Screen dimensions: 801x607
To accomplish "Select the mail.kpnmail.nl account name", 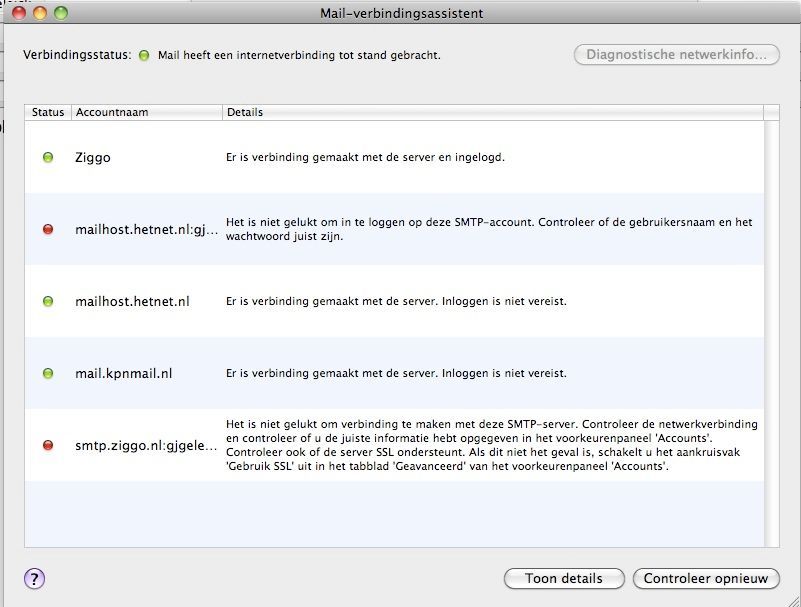I will coord(124,373).
